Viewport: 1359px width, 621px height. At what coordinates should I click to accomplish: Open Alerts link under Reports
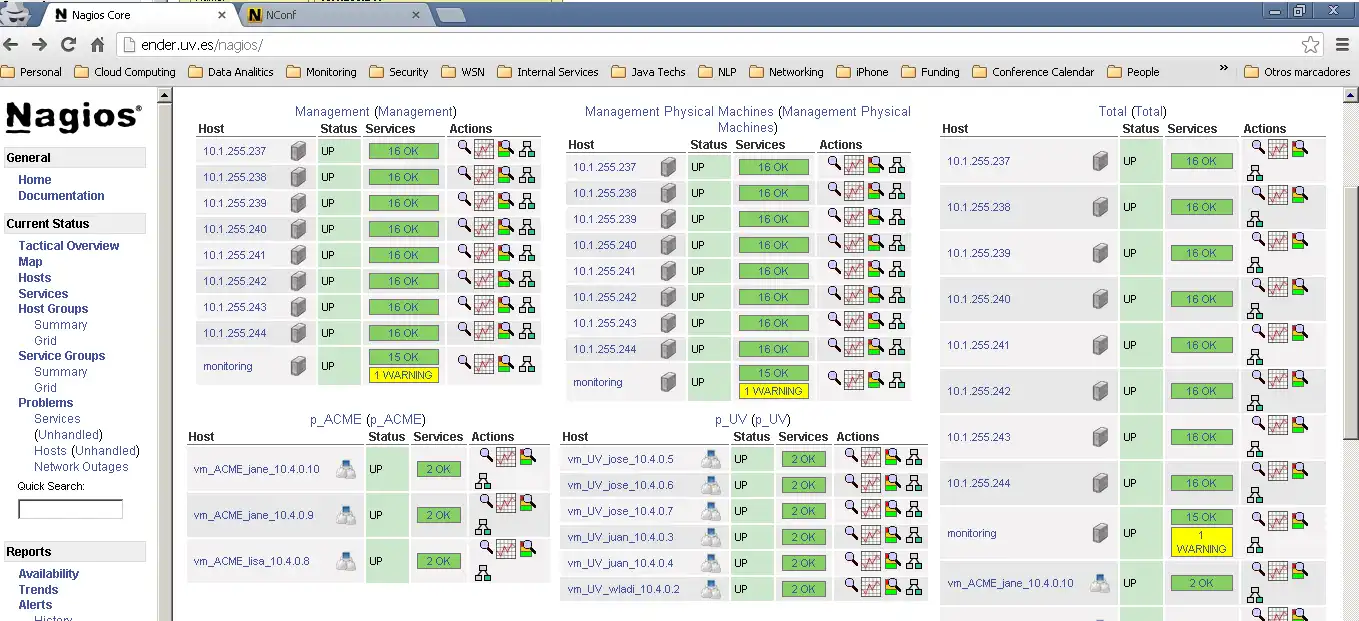[x=35, y=605]
